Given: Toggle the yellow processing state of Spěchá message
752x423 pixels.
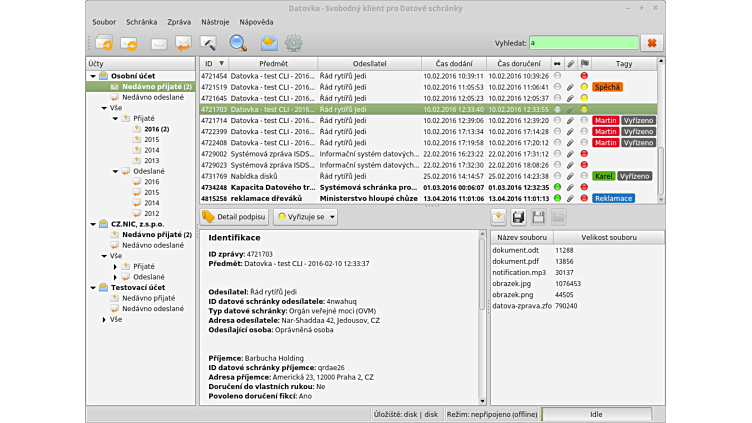Looking at the screenshot, I should [x=583, y=87].
